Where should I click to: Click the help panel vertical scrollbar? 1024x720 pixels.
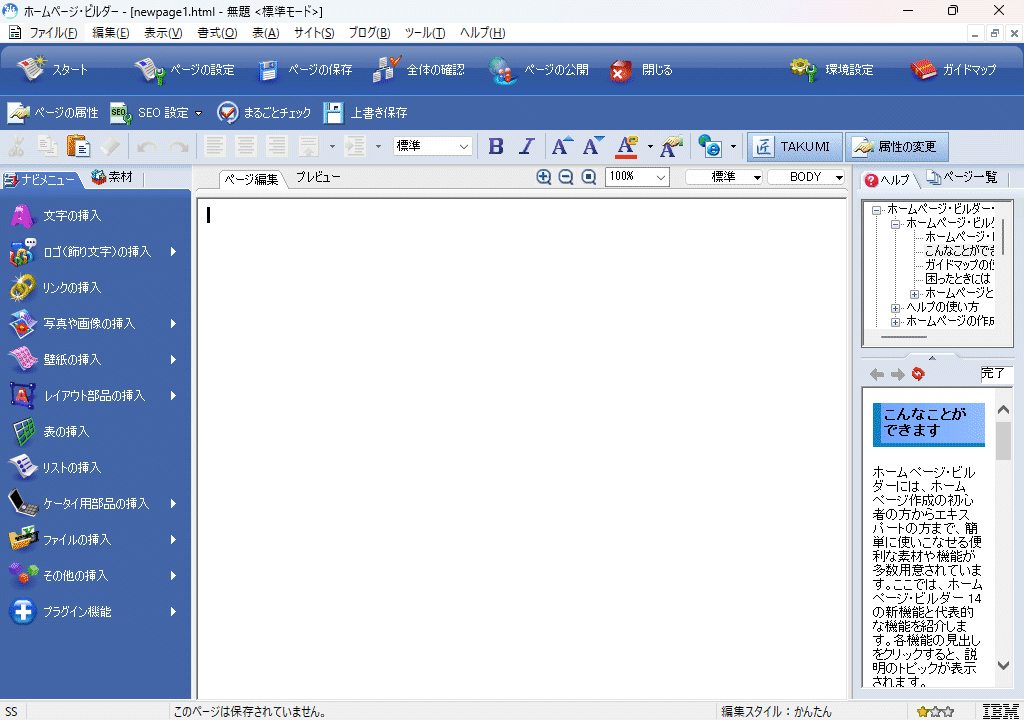1003,540
